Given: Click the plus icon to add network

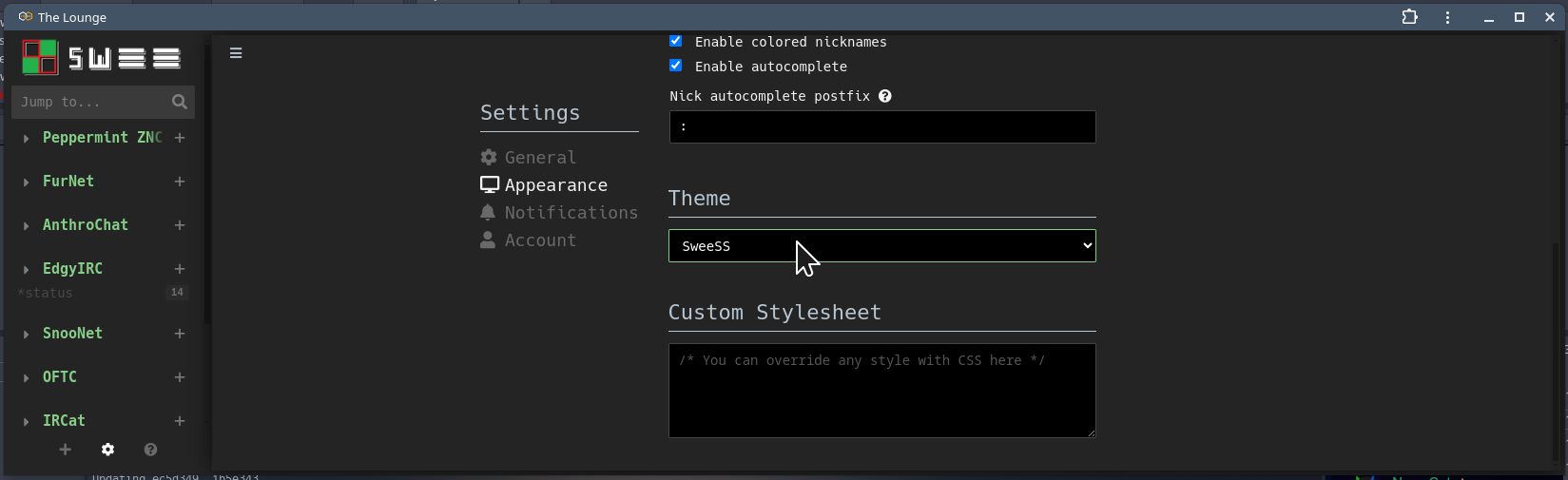Looking at the screenshot, I should pyautogui.click(x=65, y=450).
